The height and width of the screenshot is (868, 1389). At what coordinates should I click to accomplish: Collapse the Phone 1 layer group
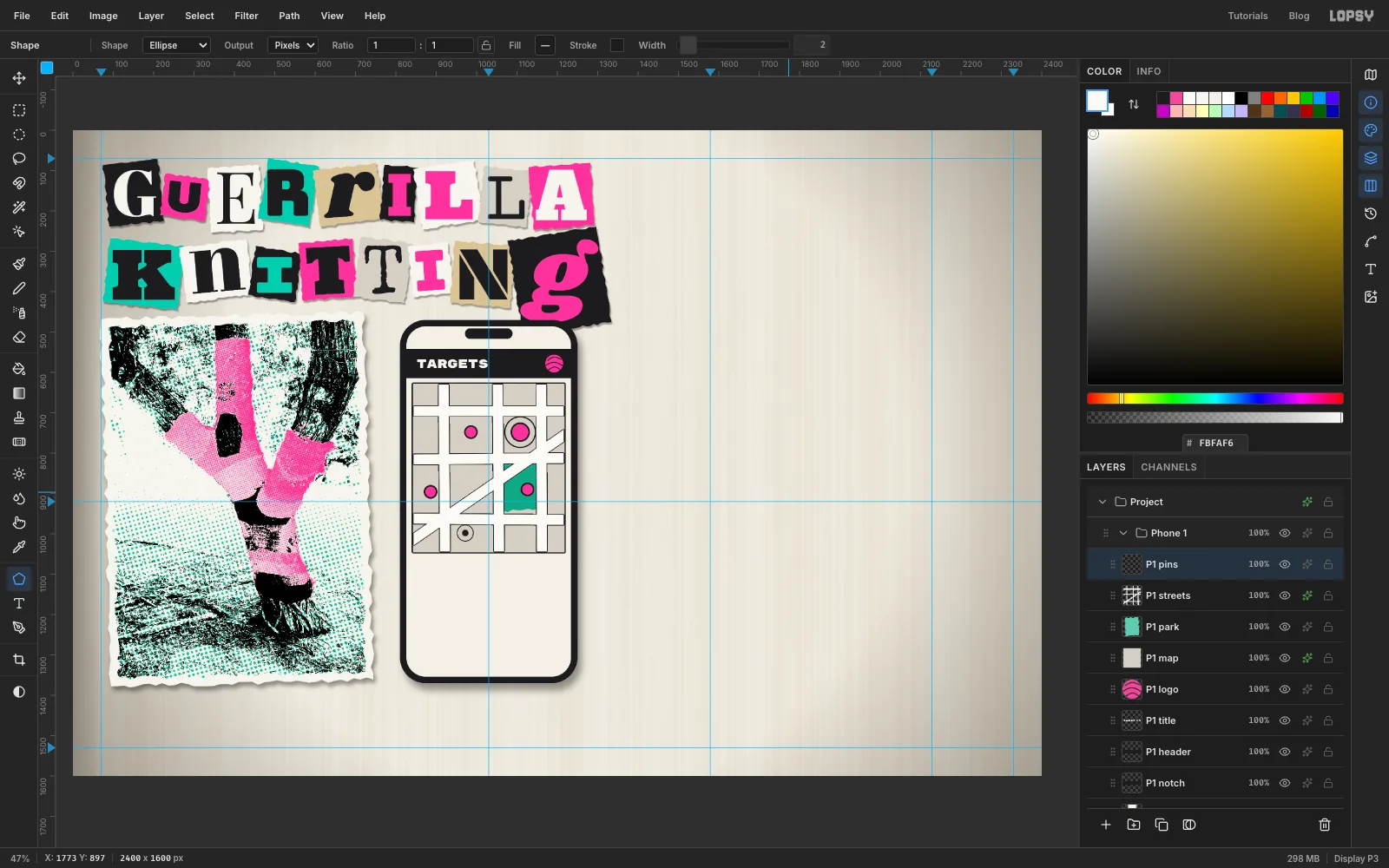[x=1123, y=533]
